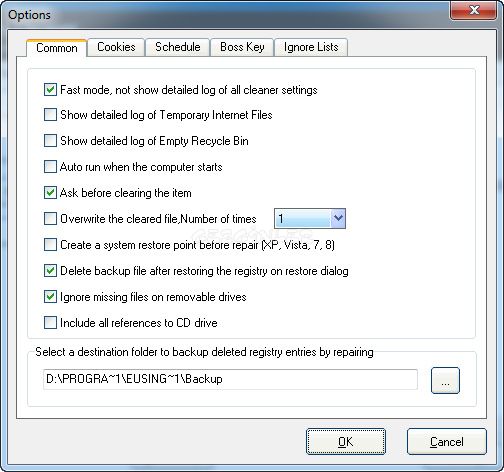
Task: Click the backup folder path field
Action: pyautogui.click(x=230, y=379)
